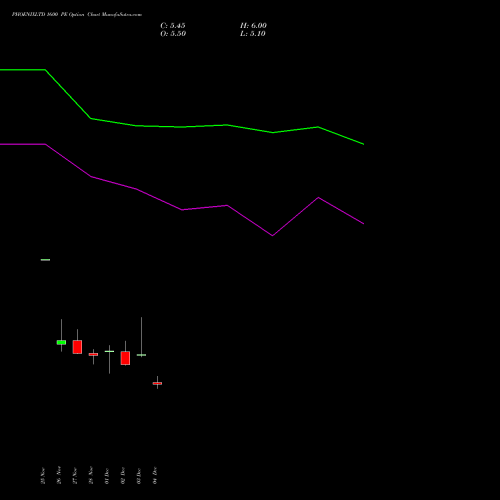The width and height of the screenshot is (500, 500).
Task: Click the low value L: 5.10
Action: 253,34
